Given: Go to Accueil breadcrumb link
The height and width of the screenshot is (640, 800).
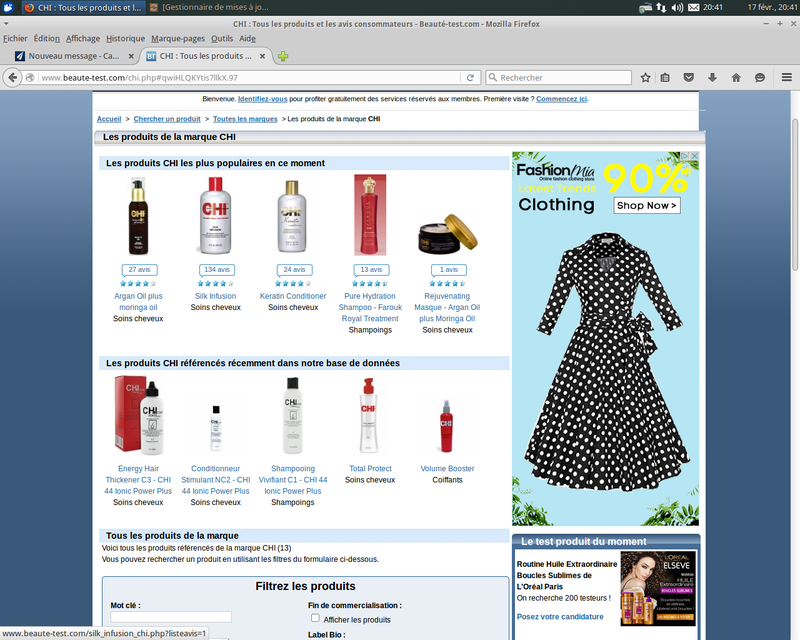Looking at the screenshot, I should [109, 119].
